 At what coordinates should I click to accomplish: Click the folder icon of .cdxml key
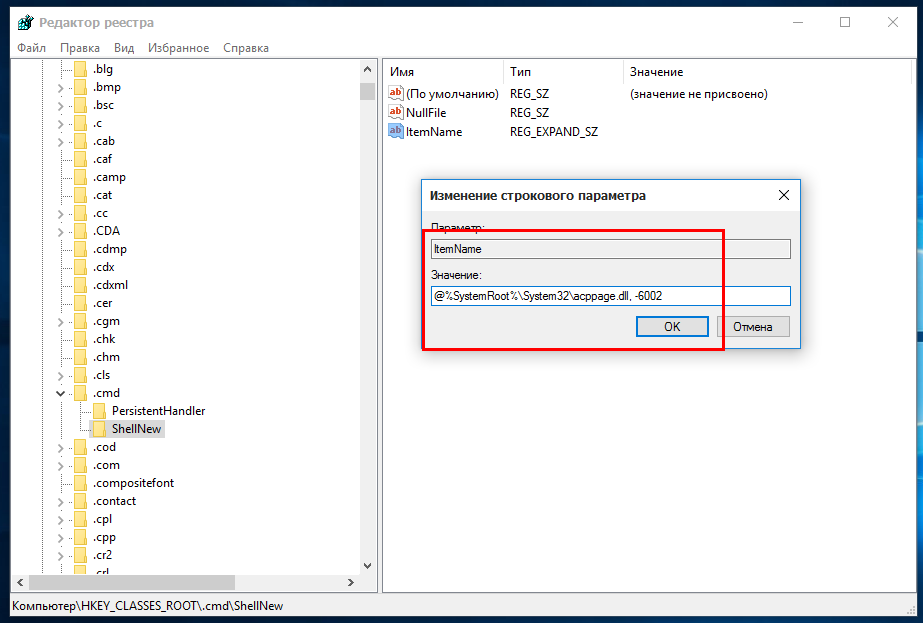[x=81, y=285]
